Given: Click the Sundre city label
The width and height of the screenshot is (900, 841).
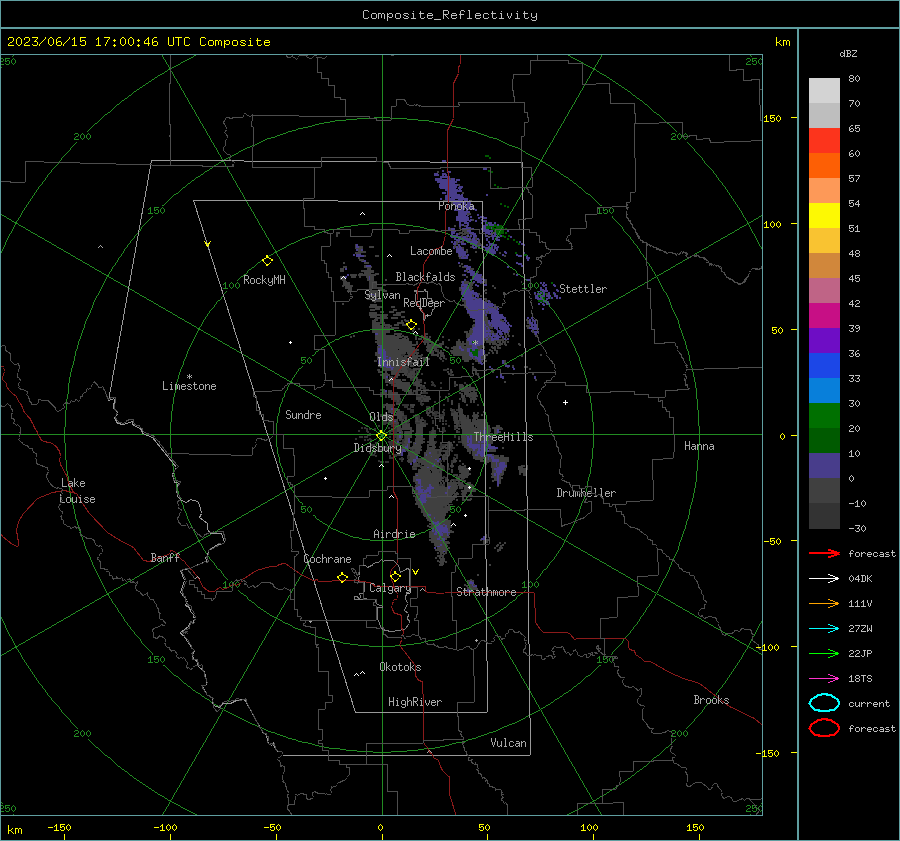Looking at the screenshot, I should click(303, 414).
